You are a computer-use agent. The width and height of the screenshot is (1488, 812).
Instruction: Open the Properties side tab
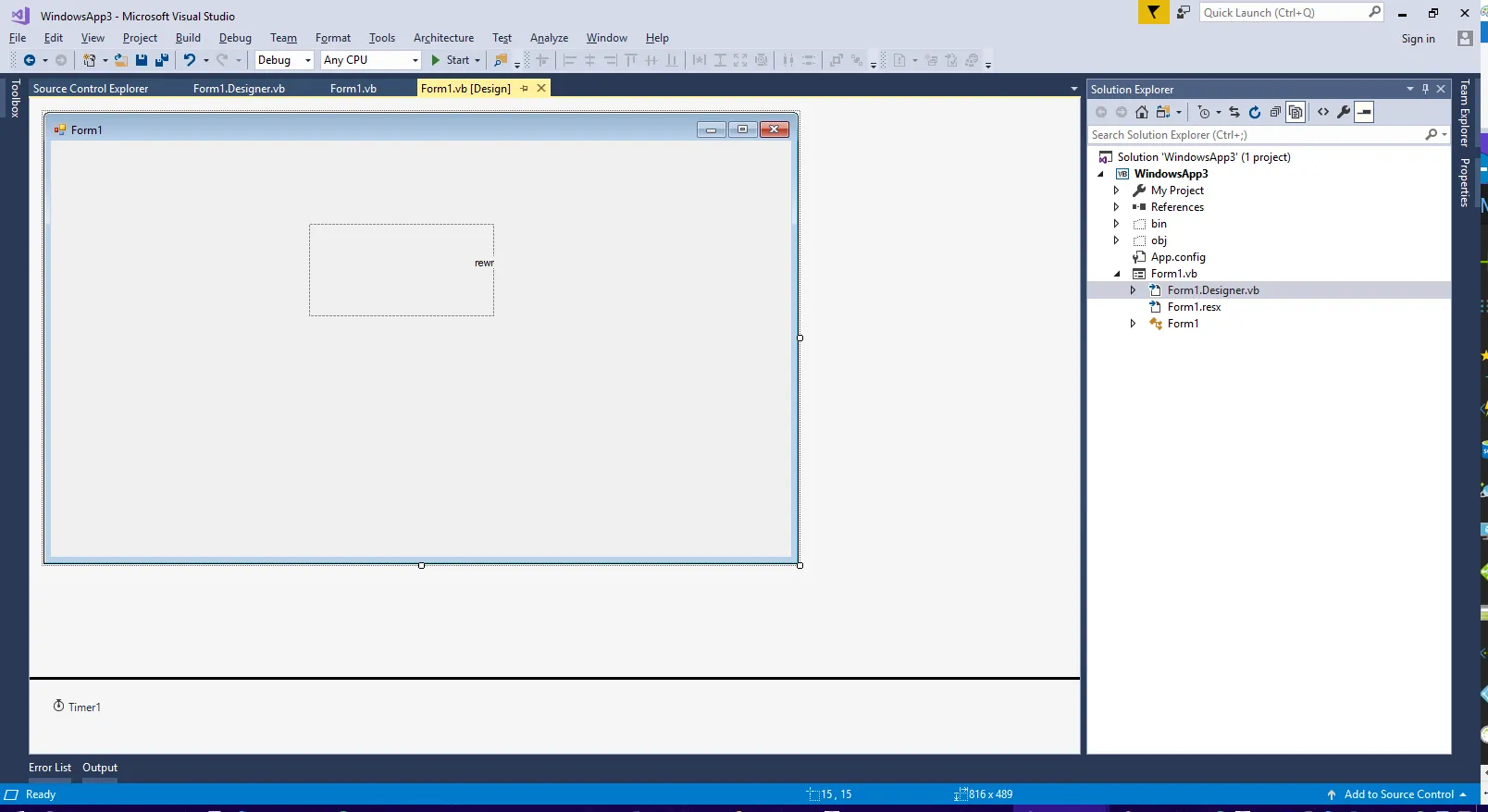click(x=1464, y=182)
